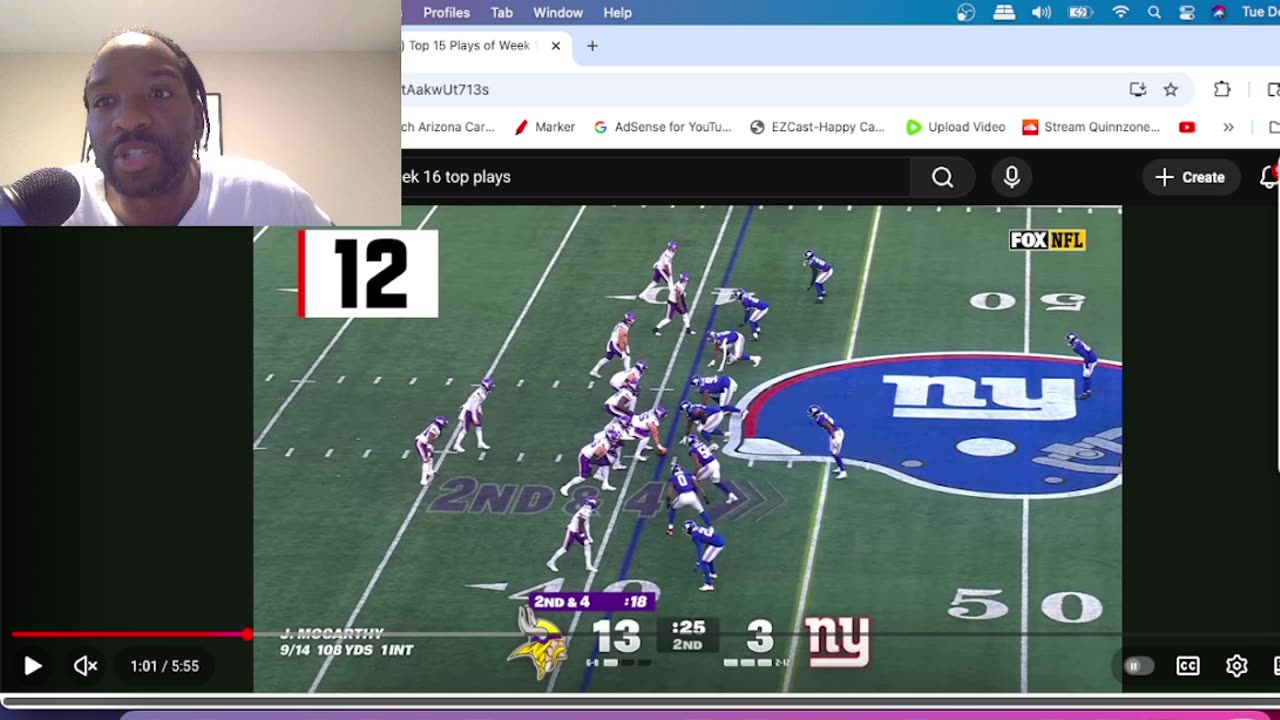Screen dimensions: 1280x720
Task: Open the EZCast-Happy Ca... bookmark
Action: point(817,127)
